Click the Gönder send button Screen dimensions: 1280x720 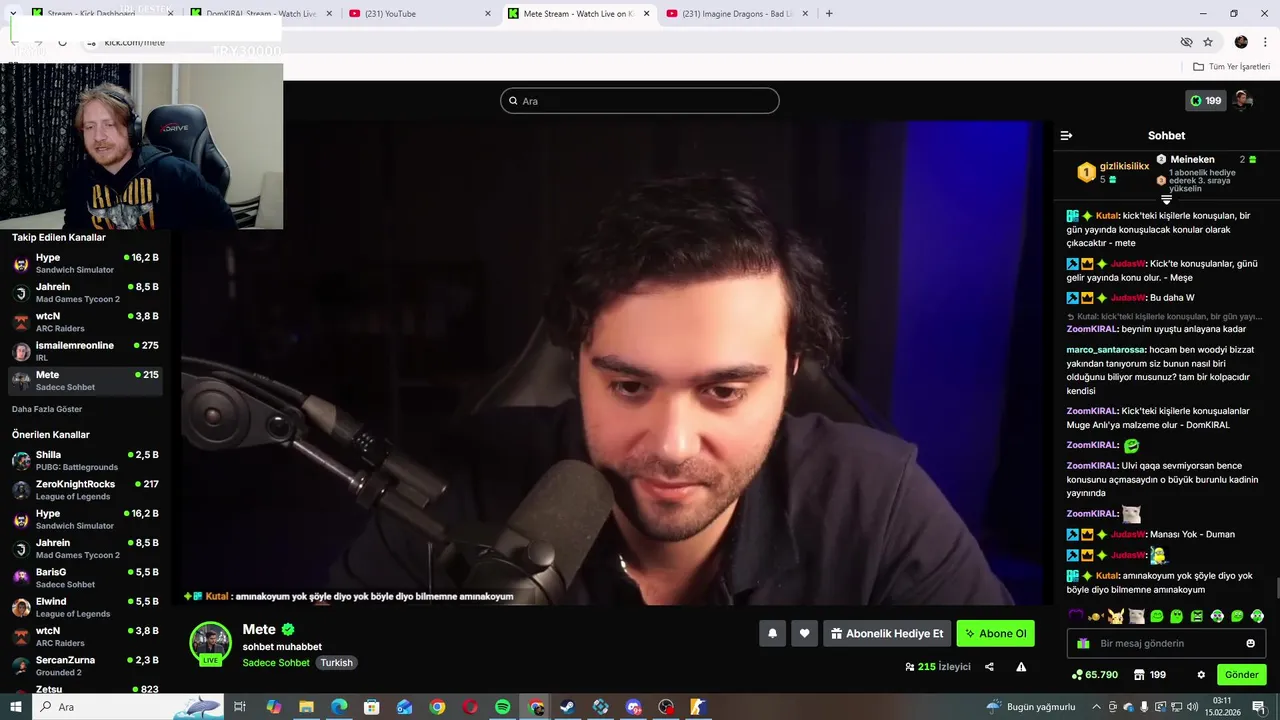(x=1241, y=675)
